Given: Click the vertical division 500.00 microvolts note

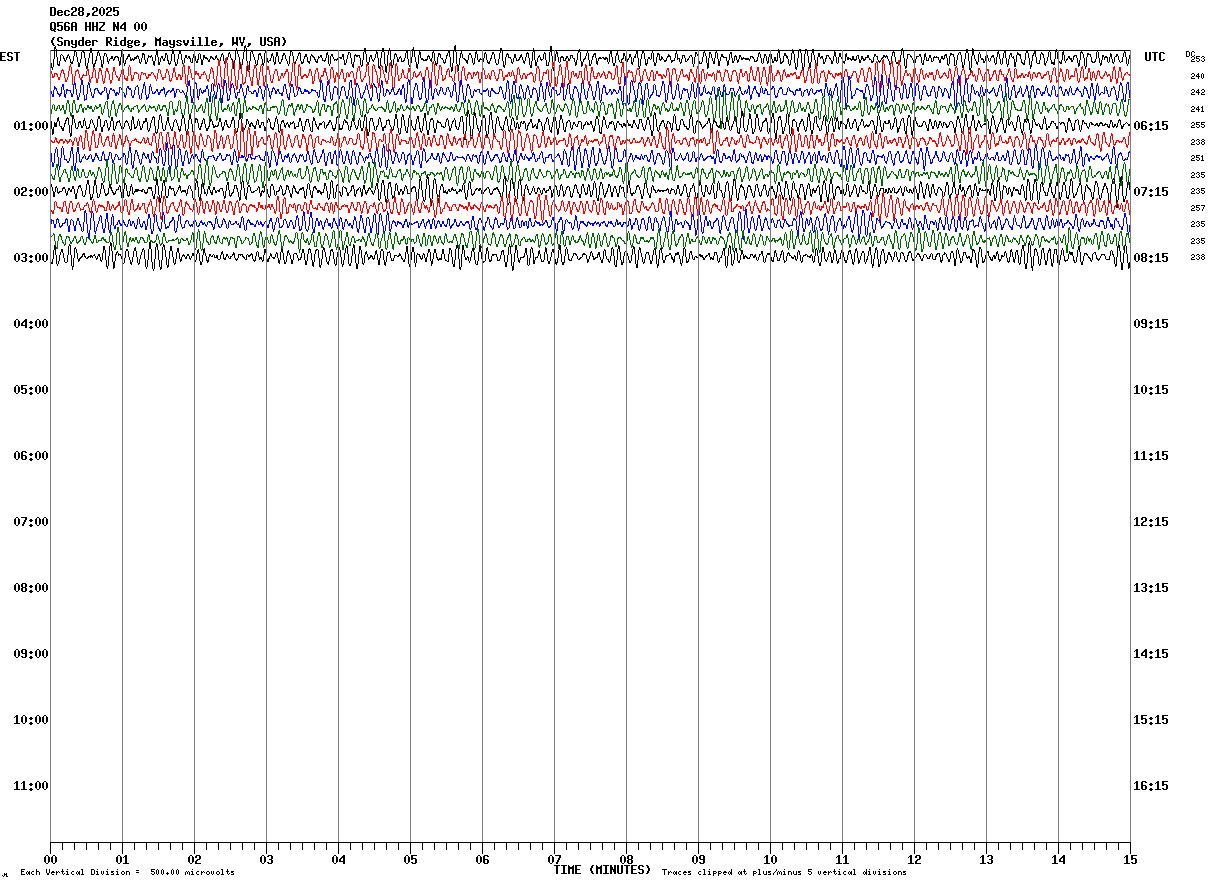Looking at the screenshot, I should [128, 873].
